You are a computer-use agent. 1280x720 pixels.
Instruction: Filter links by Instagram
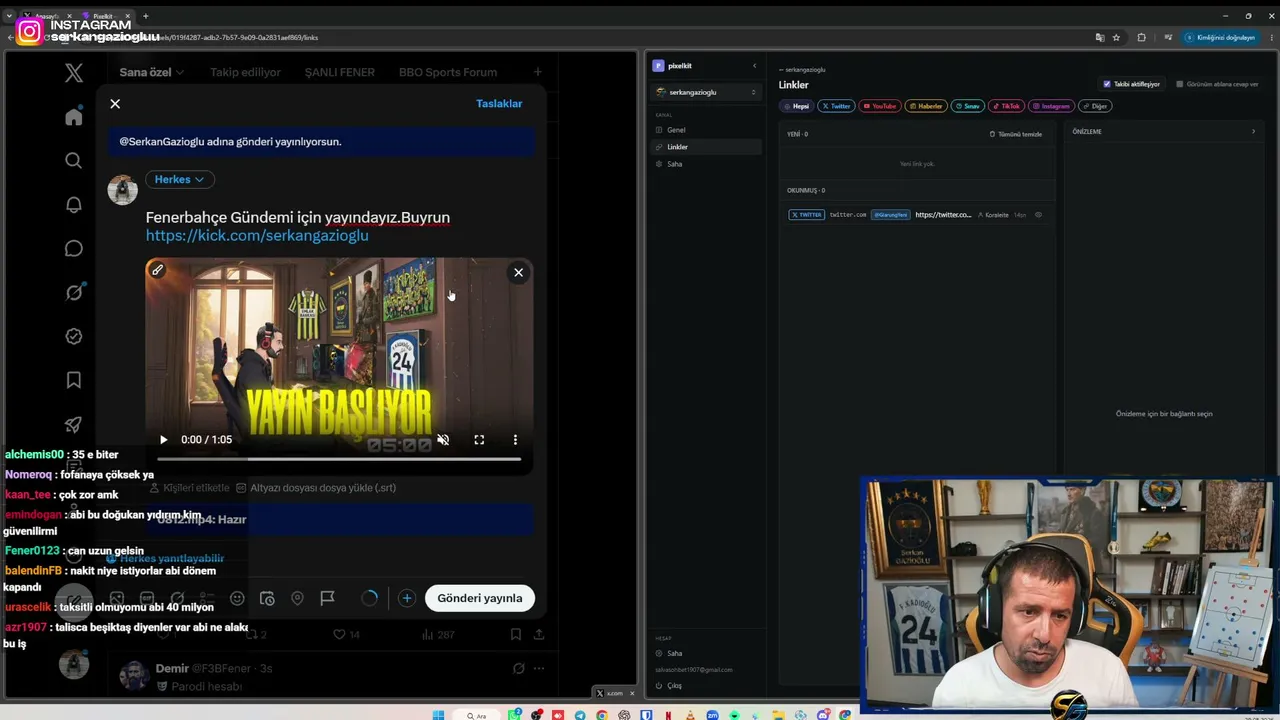(1052, 106)
